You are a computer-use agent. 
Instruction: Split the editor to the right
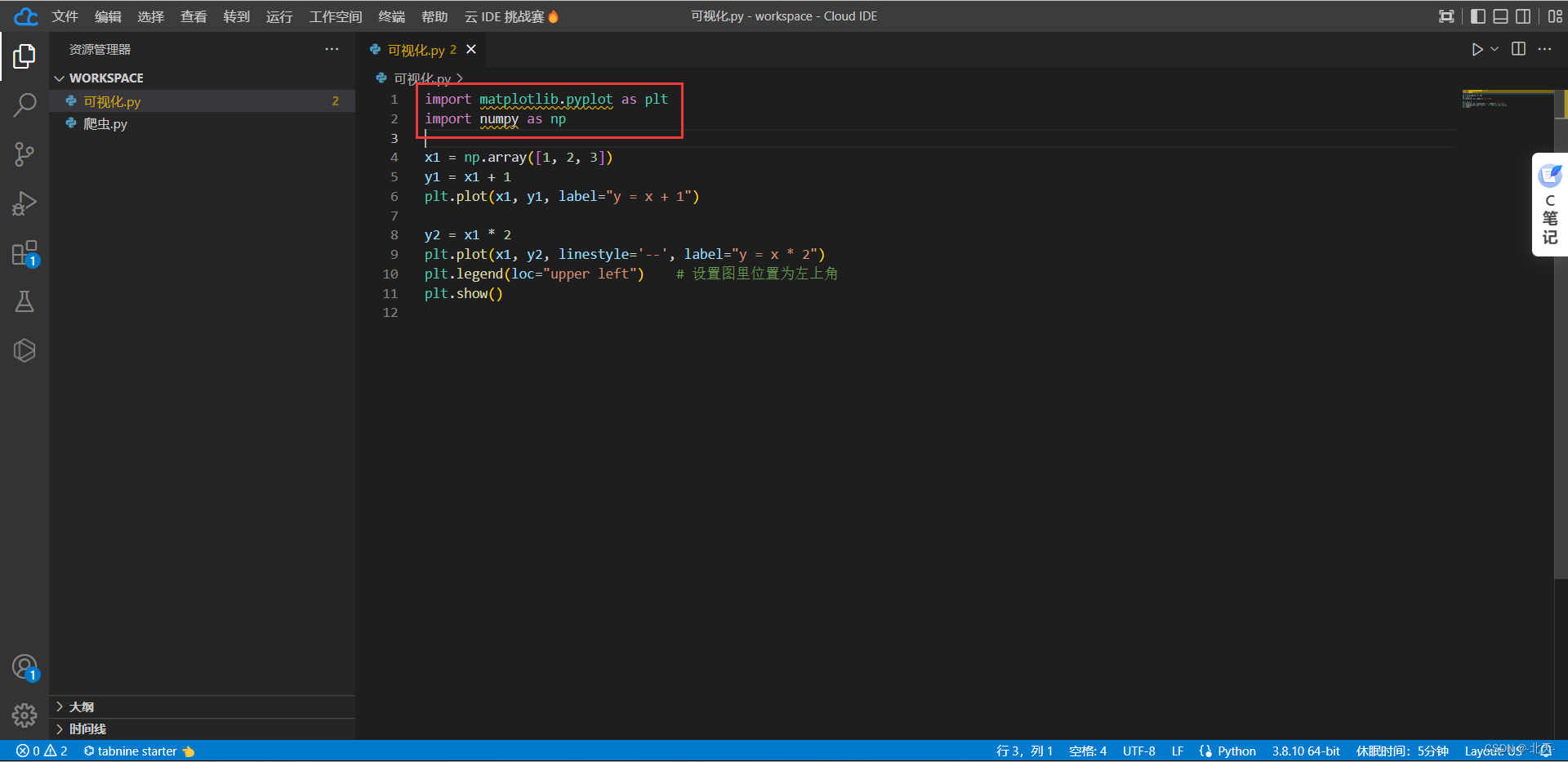click(1519, 49)
